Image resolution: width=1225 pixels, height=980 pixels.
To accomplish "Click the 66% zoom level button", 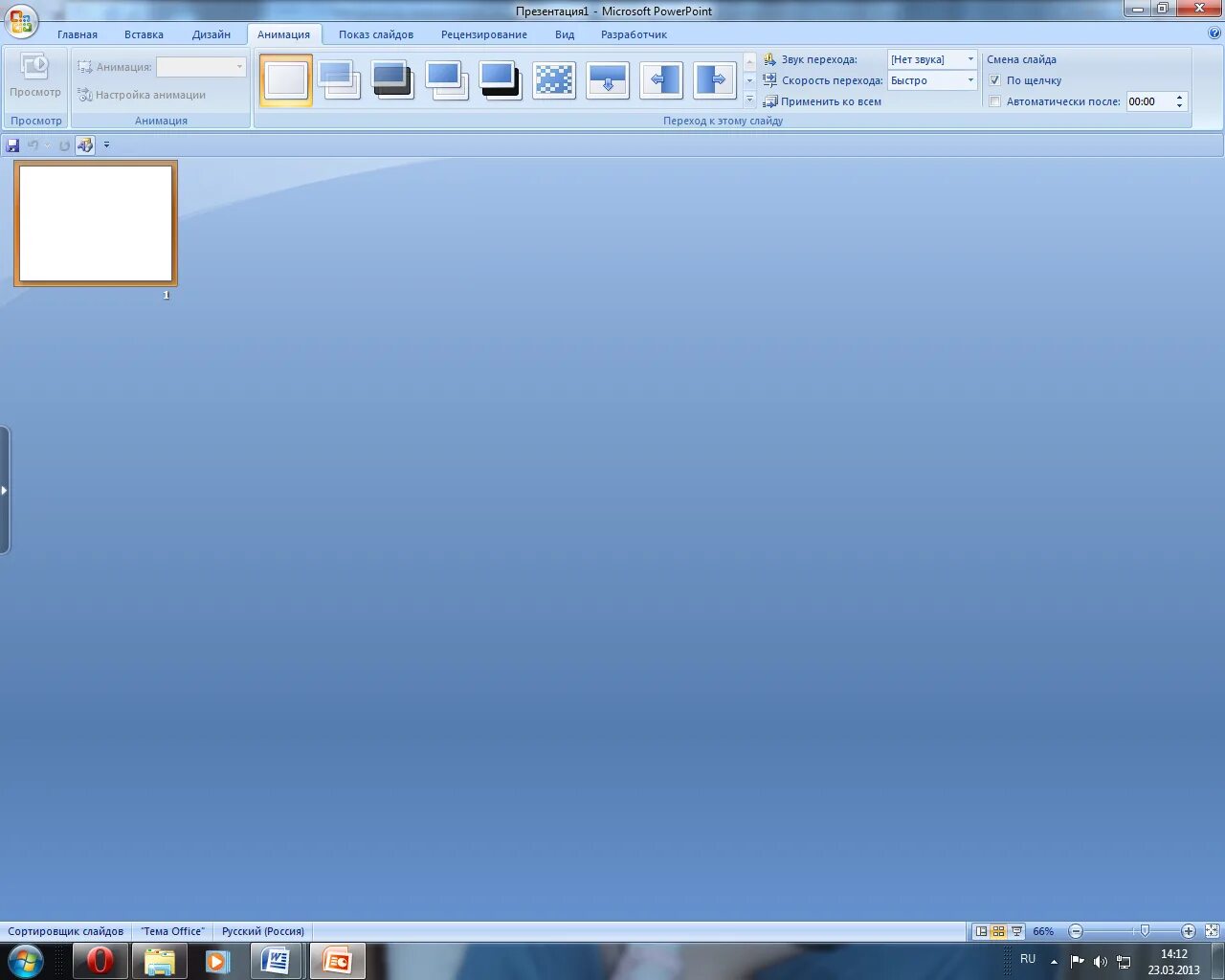I will tap(1043, 931).
